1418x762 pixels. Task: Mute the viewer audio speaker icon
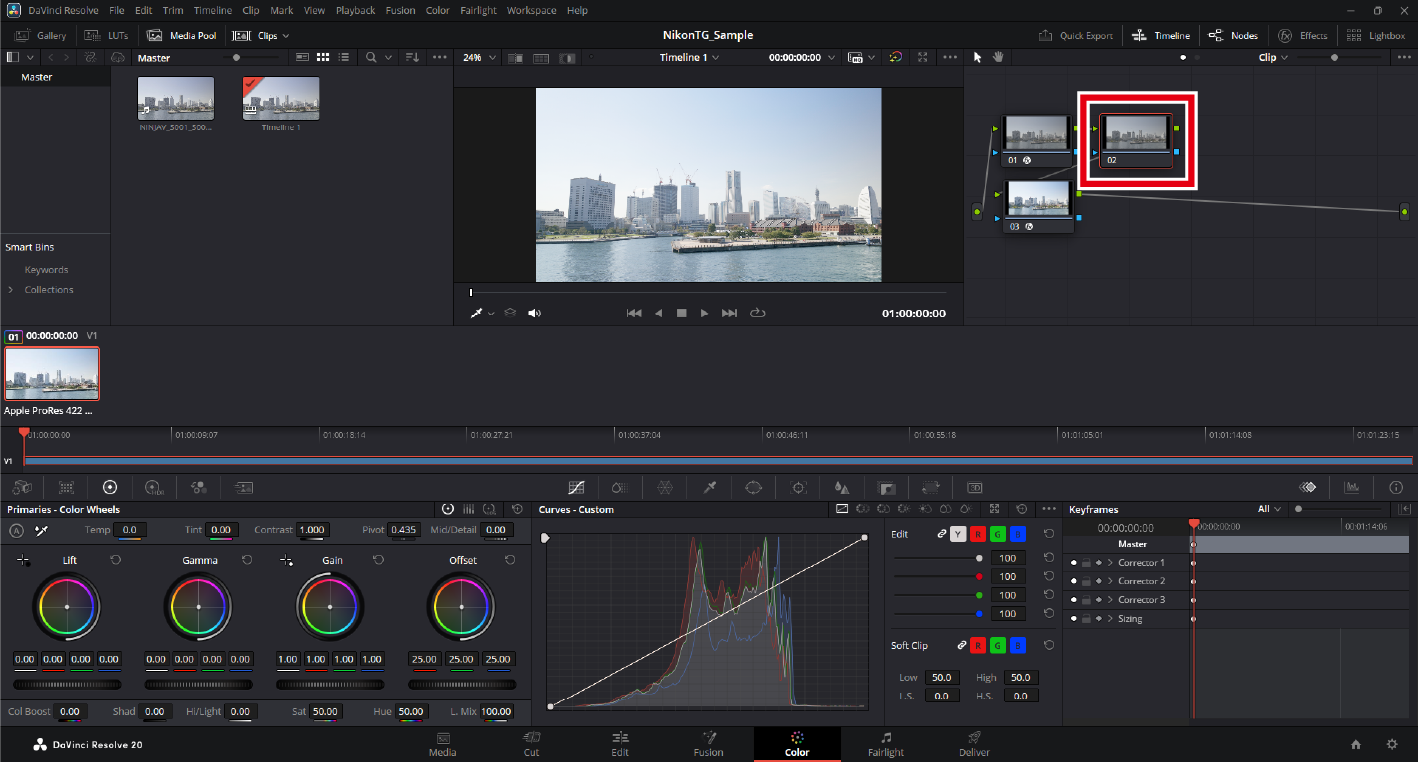(x=534, y=313)
